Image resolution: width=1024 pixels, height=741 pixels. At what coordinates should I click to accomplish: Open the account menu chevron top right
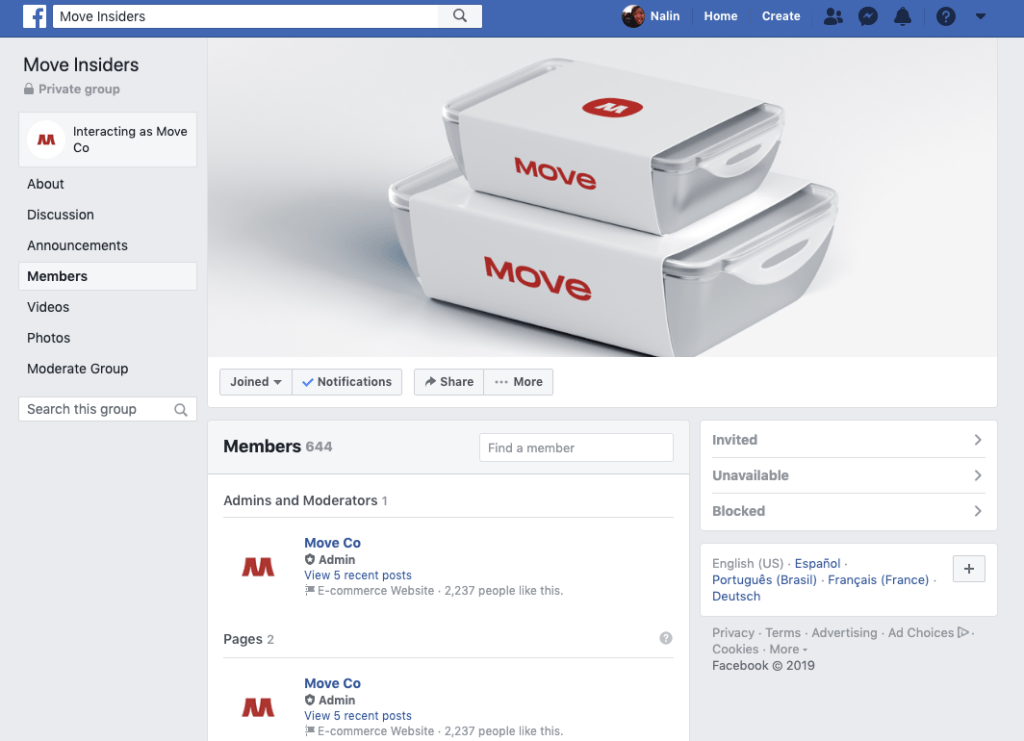point(980,16)
